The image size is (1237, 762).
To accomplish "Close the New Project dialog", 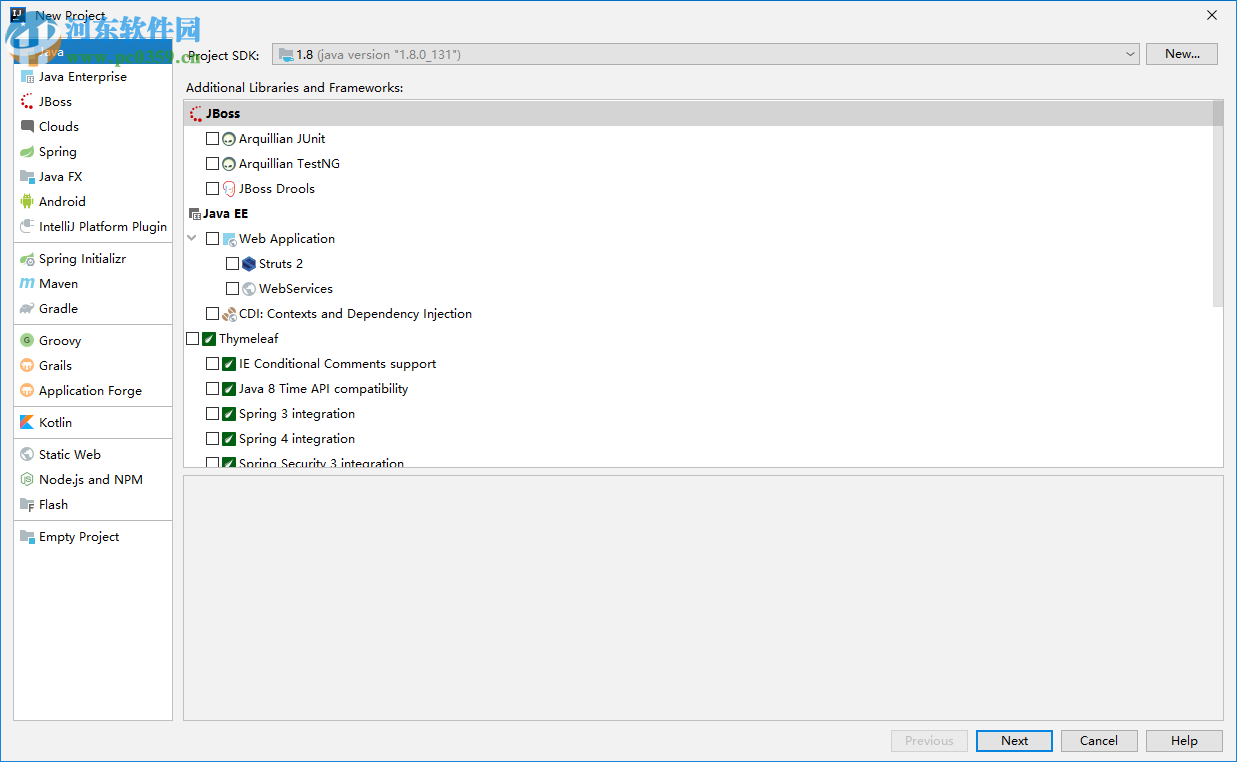I will click(x=1212, y=15).
